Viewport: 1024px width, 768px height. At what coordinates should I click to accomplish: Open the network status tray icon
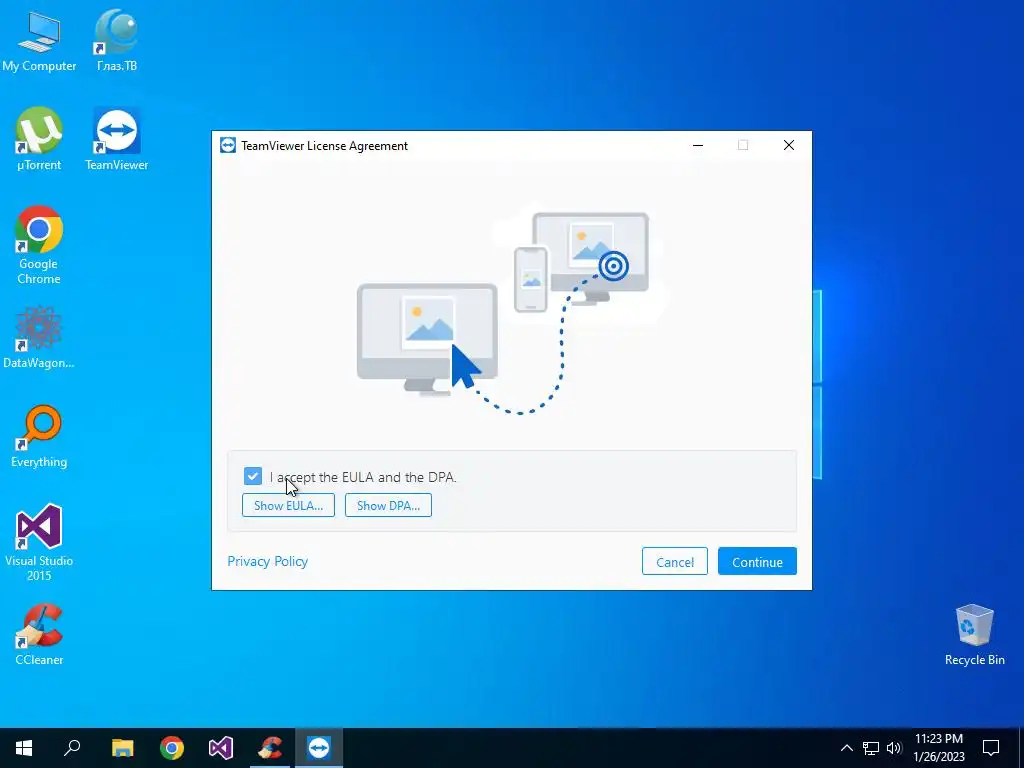click(x=871, y=748)
